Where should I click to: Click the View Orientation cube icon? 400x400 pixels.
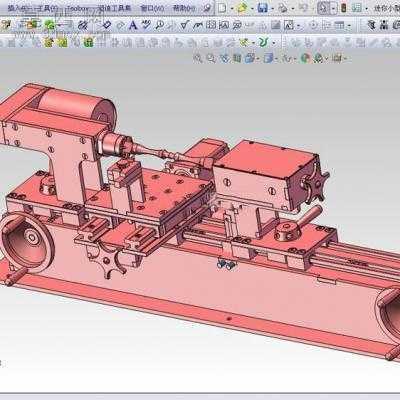click(x=249, y=58)
